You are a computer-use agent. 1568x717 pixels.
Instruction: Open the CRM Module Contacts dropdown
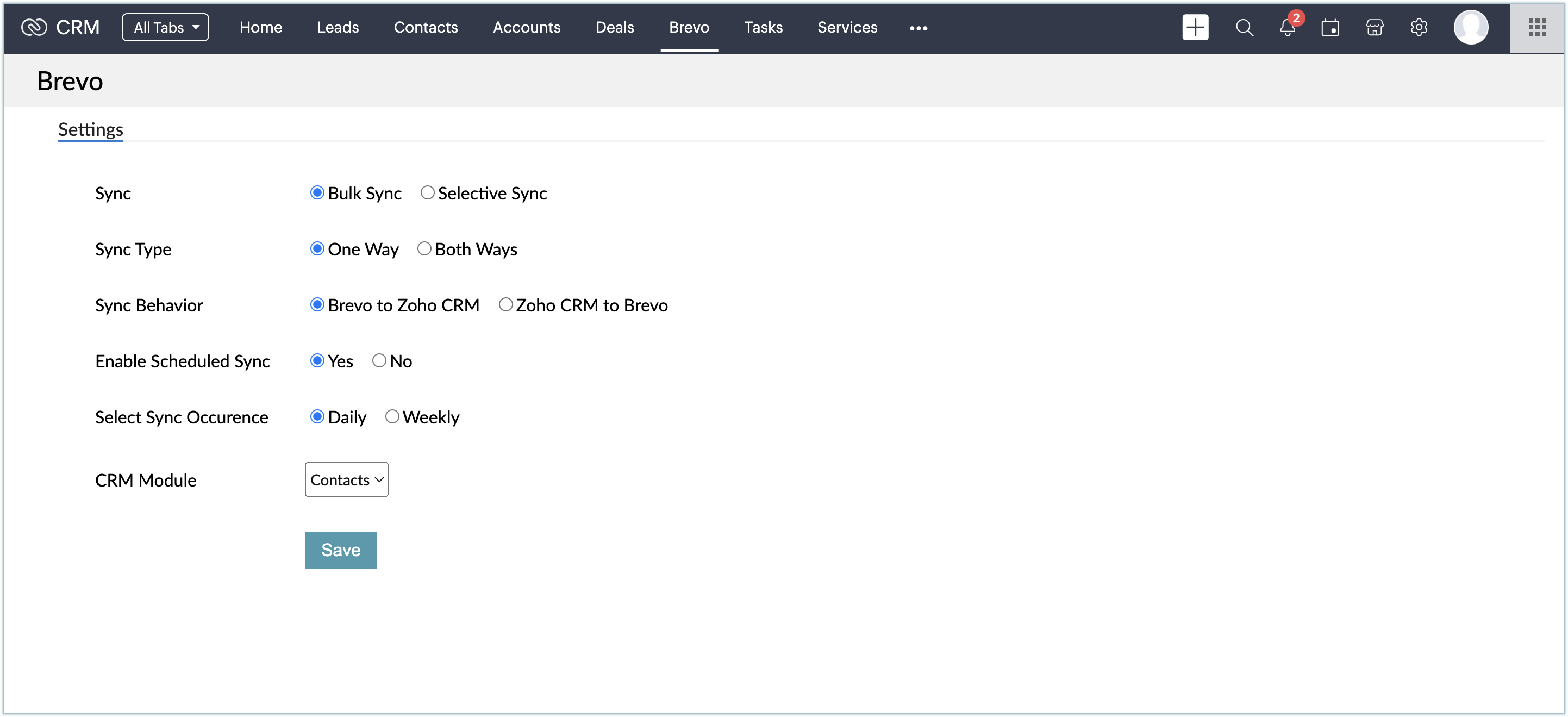coord(346,479)
